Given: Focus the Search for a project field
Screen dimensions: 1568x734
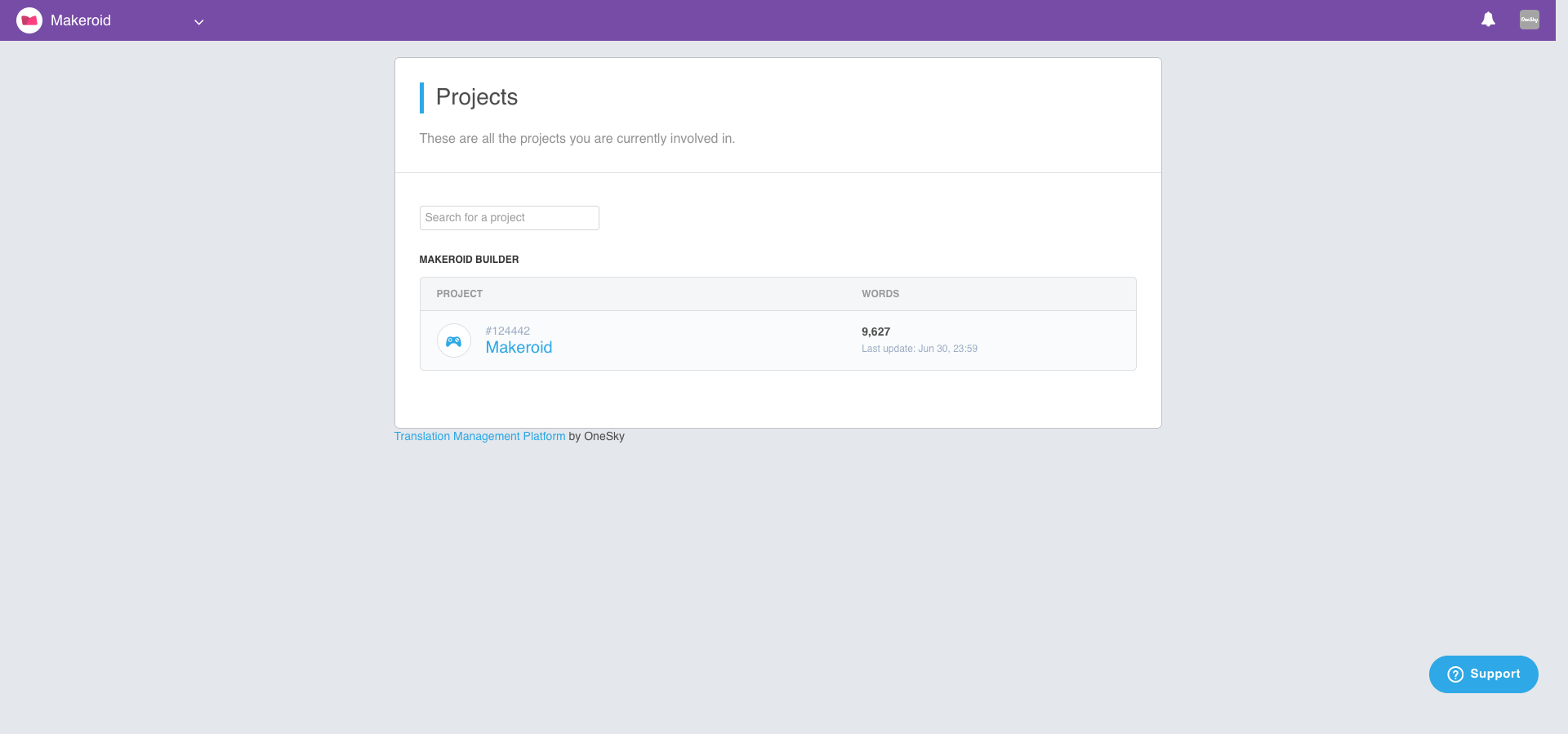Looking at the screenshot, I should [509, 218].
